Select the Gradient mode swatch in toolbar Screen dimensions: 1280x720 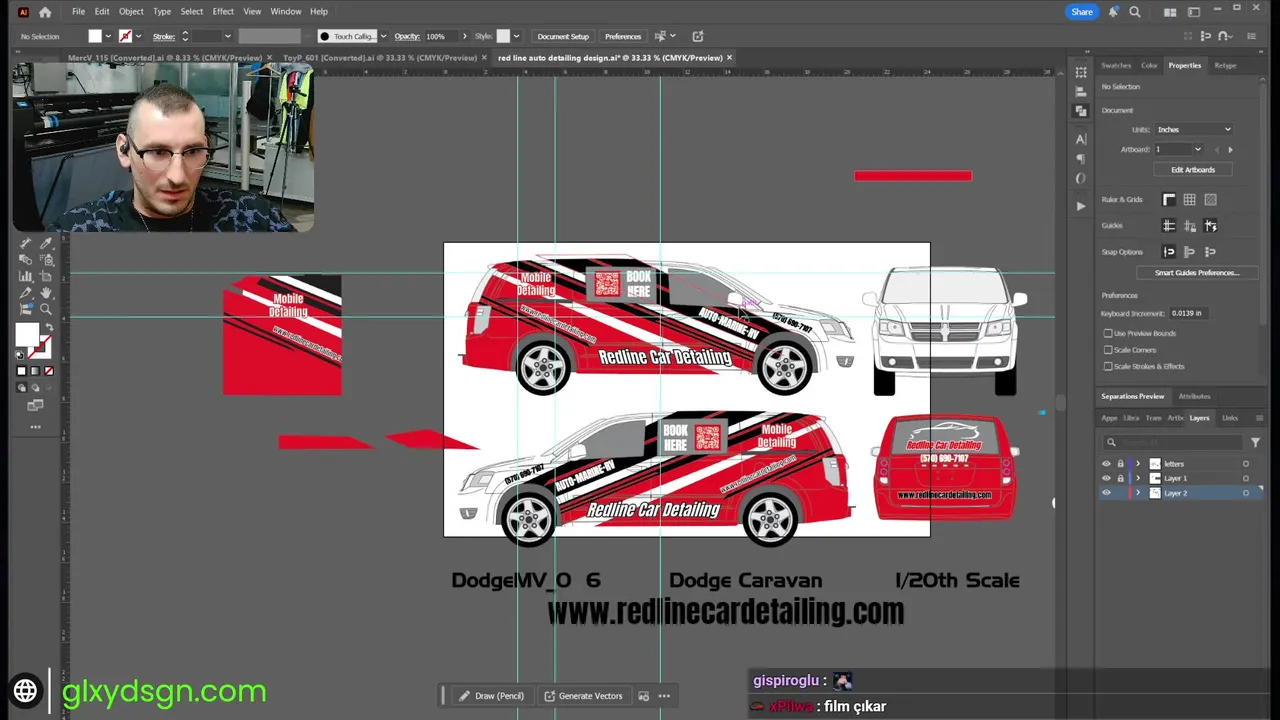pos(35,371)
